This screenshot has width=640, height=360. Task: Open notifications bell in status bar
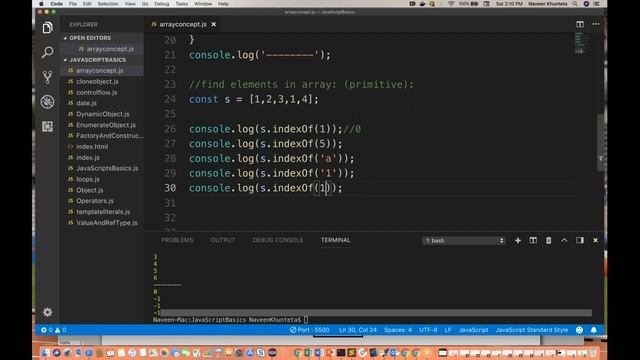(593, 330)
